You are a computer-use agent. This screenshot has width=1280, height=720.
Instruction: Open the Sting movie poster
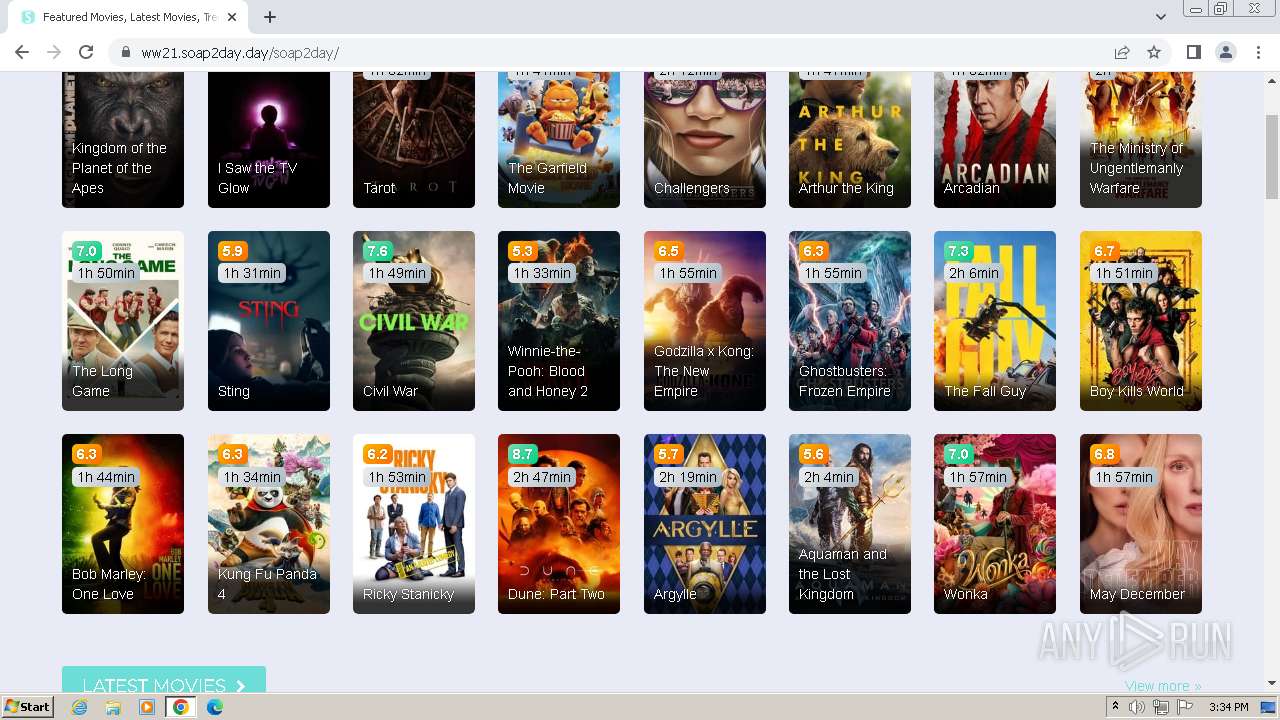pyautogui.click(x=269, y=321)
